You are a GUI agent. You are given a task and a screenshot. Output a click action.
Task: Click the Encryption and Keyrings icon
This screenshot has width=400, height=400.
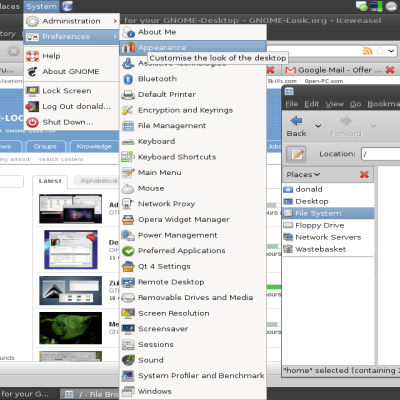tap(128, 110)
